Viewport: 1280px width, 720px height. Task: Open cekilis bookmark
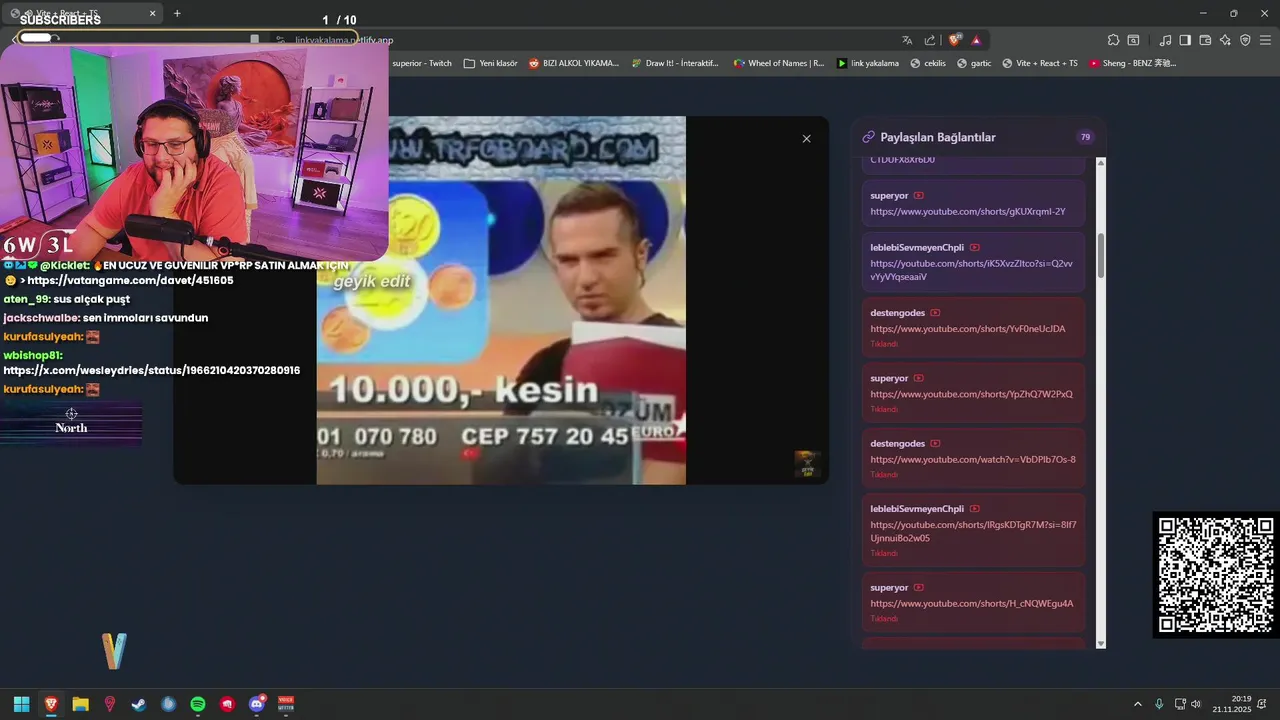[927, 63]
